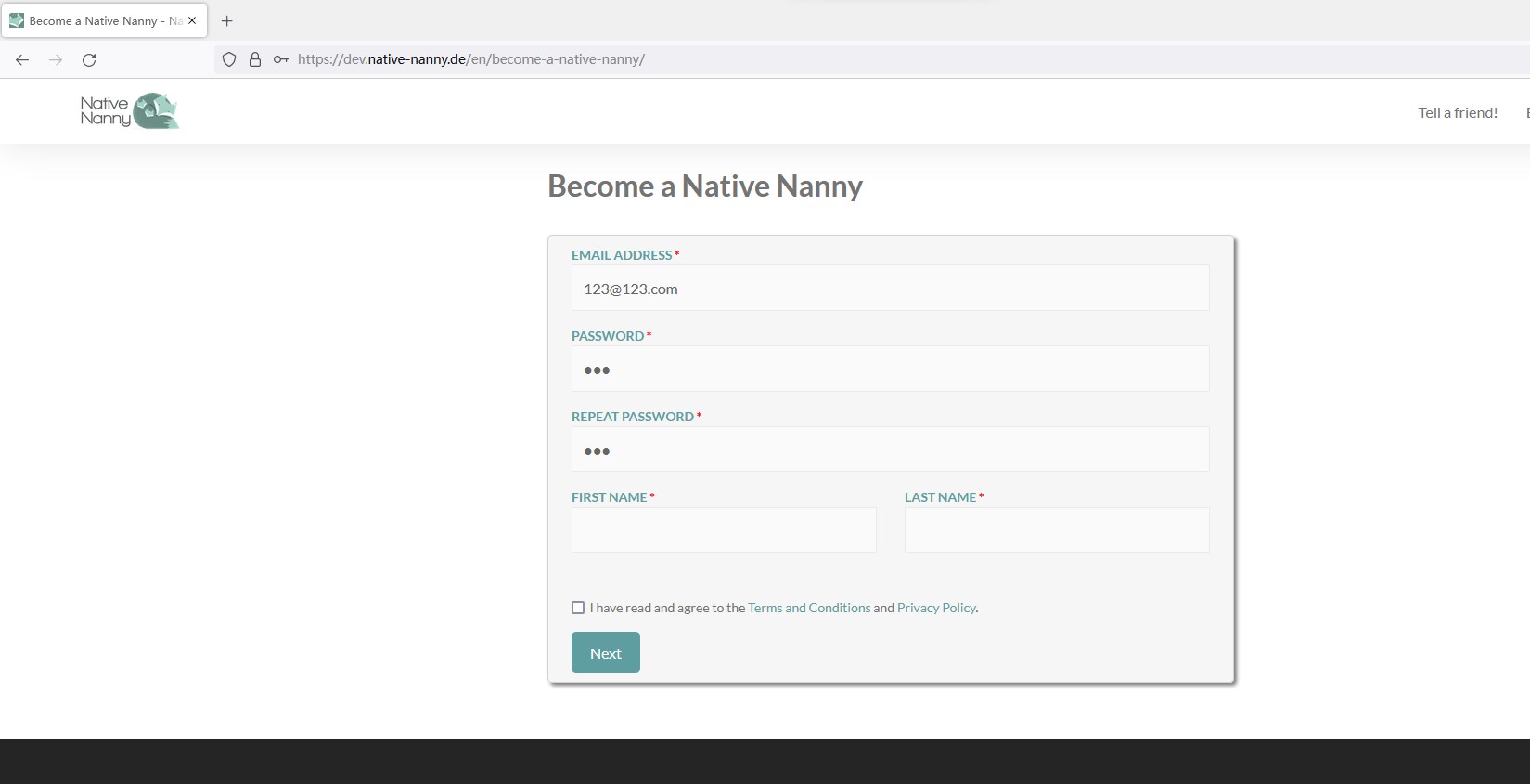Click the REPEAT PASSWORD label
Viewport: 1530px width, 784px height.
[633, 417]
